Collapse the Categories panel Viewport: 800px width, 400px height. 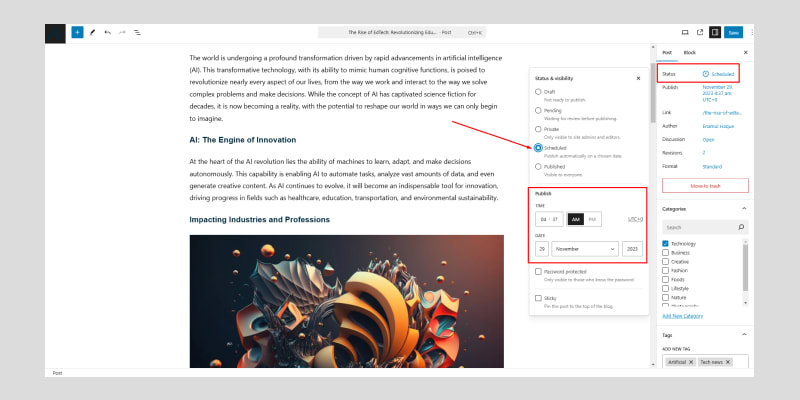click(744, 209)
